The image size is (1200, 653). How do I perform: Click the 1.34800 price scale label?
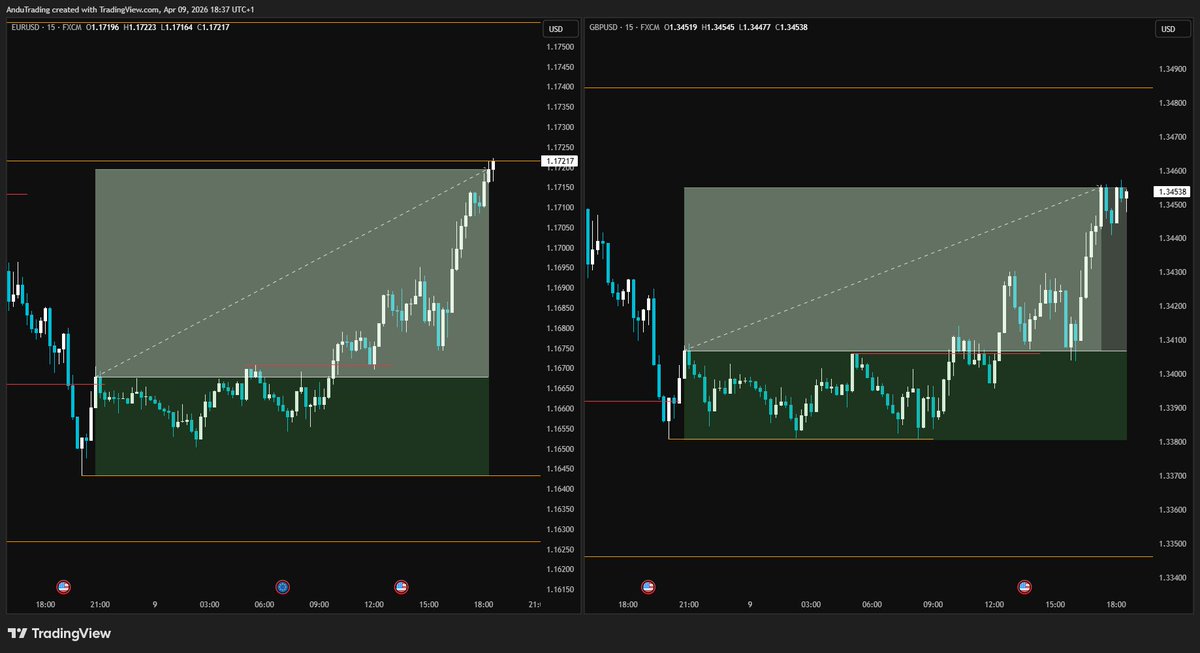(x=1172, y=103)
